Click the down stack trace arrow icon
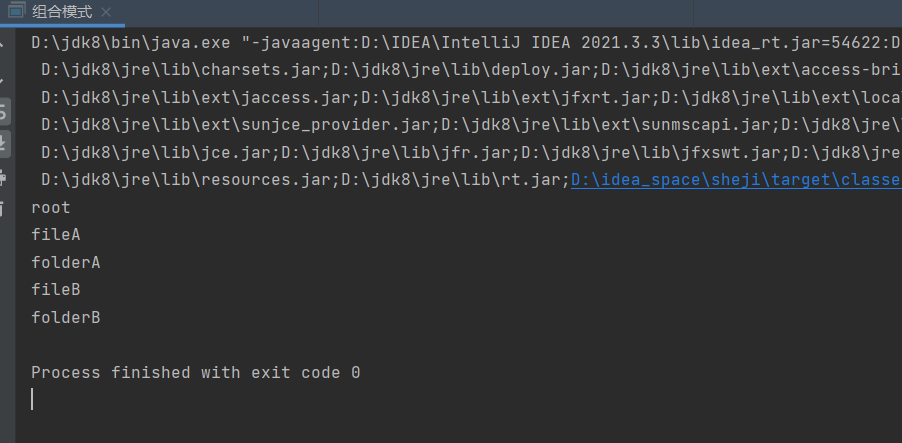The width and height of the screenshot is (902, 443). [2, 81]
